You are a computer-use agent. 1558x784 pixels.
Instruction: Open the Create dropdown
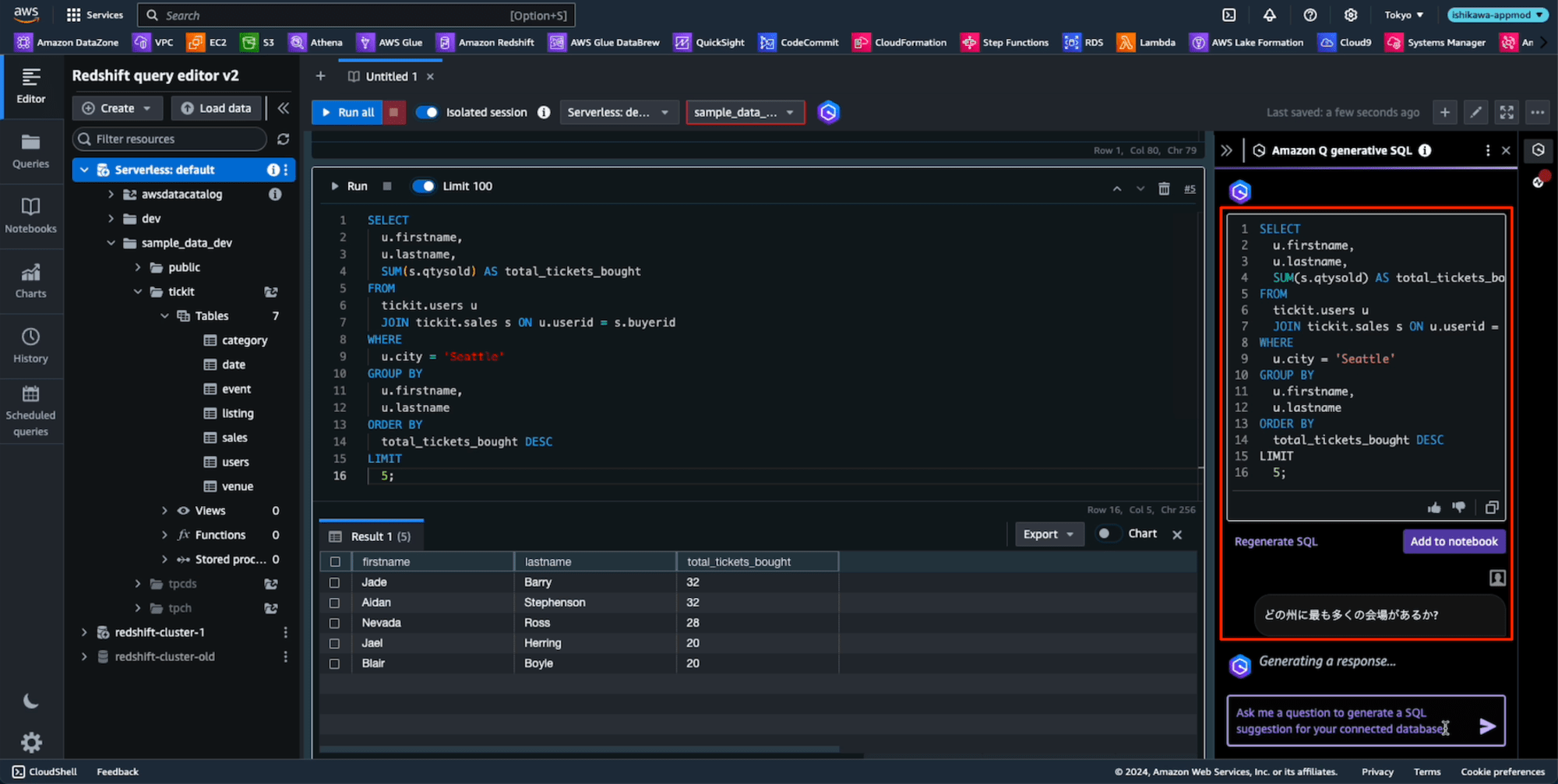pyautogui.click(x=117, y=108)
